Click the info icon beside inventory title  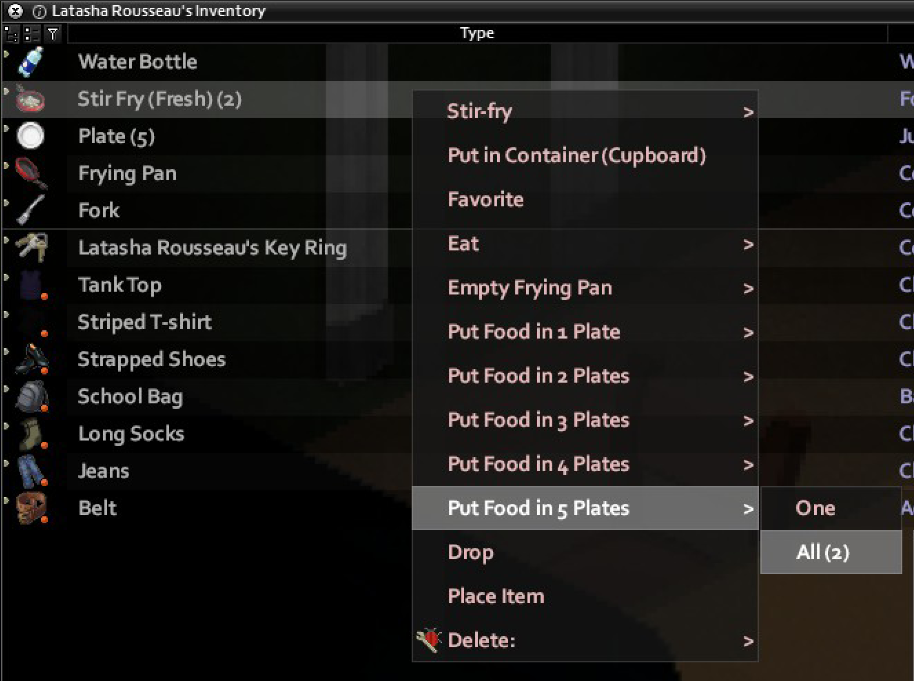tap(39, 11)
